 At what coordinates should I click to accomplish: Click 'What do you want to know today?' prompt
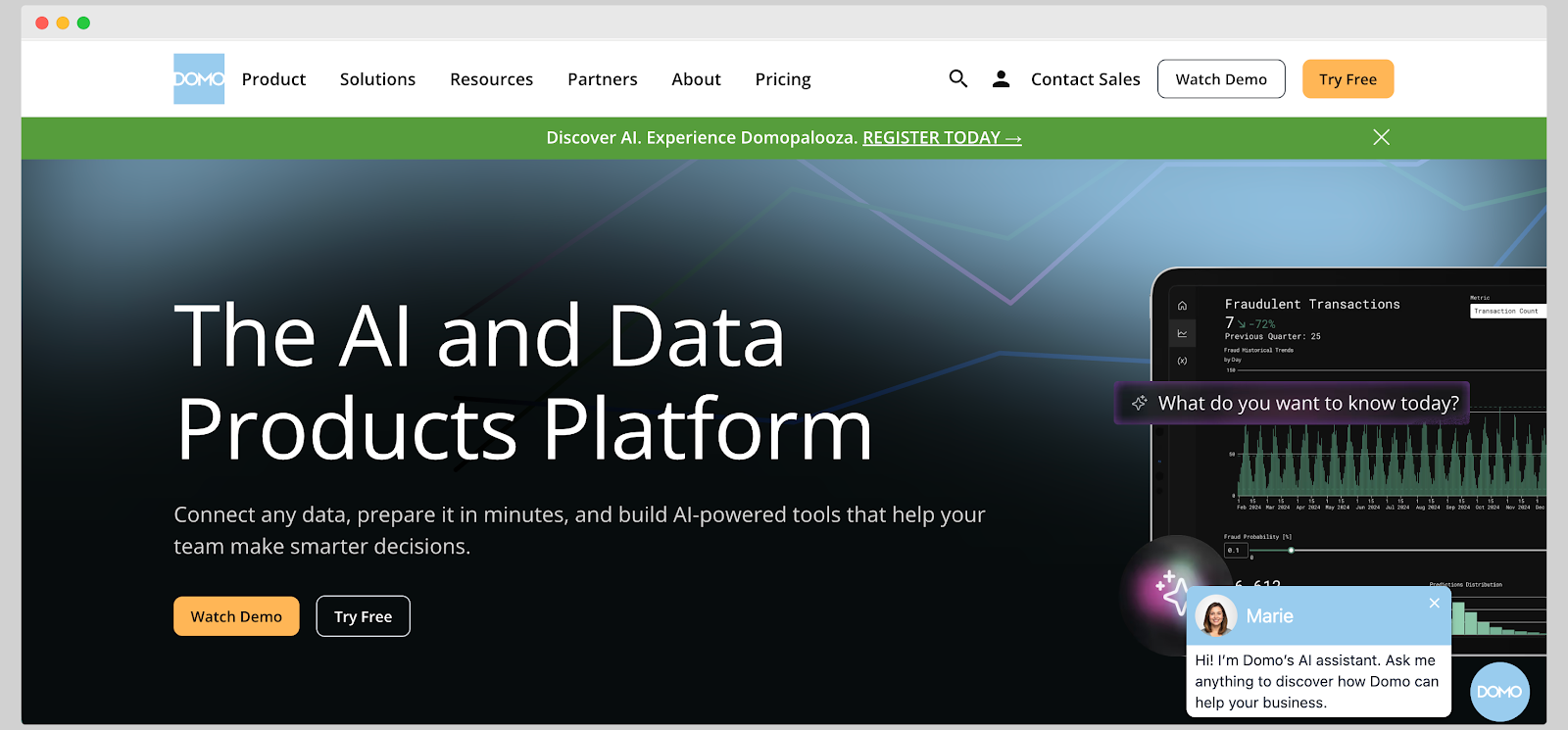[x=1291, y=403]
